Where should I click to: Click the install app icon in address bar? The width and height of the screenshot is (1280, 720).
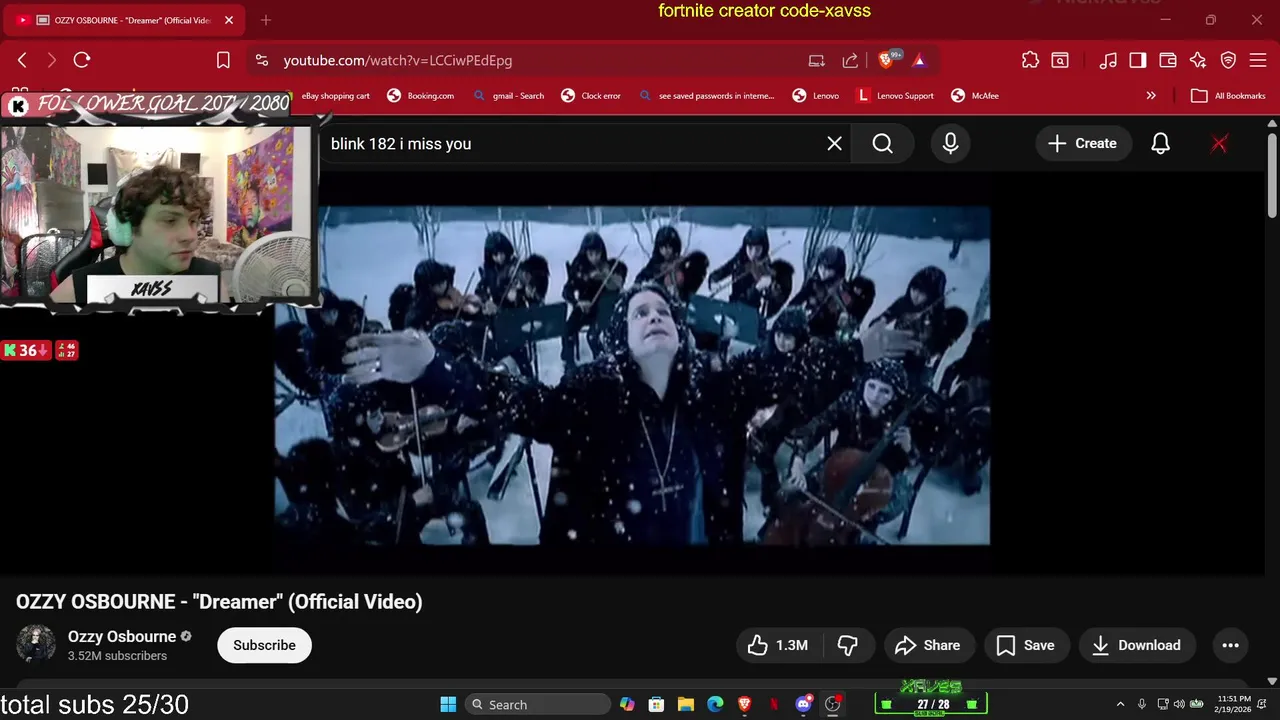tap(817, 60)
